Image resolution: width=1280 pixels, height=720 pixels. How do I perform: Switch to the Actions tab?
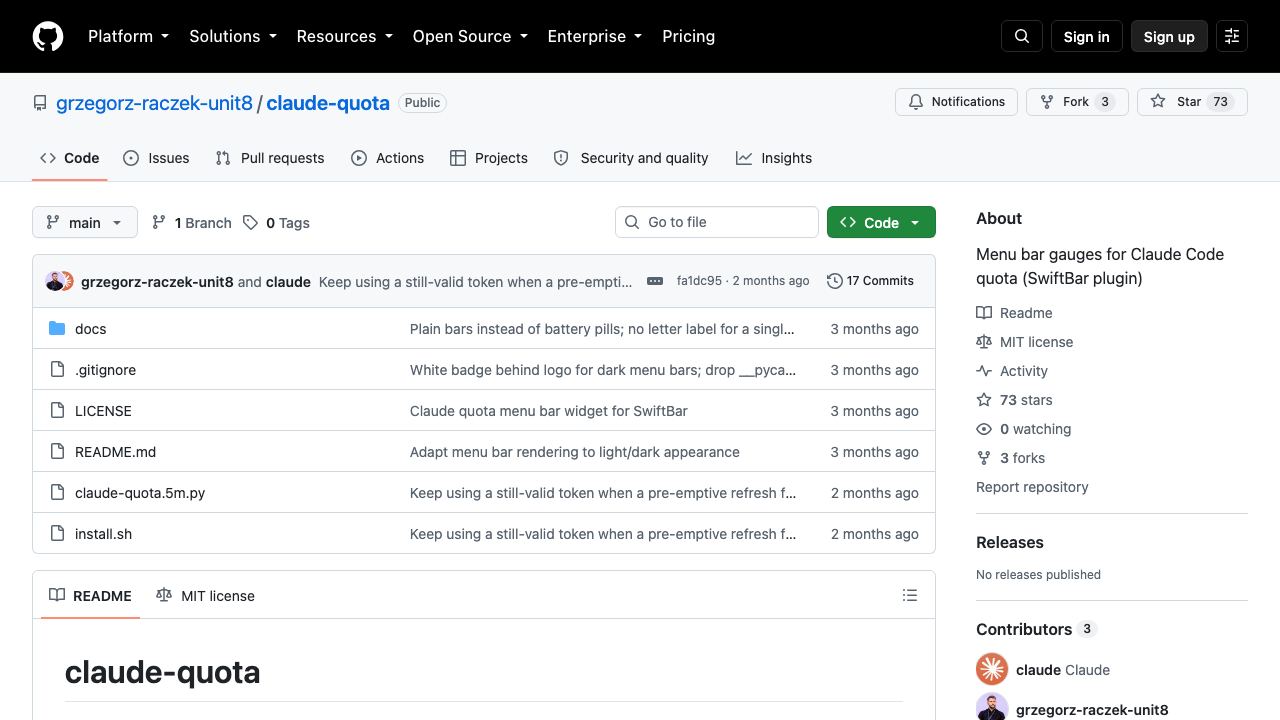[388, 158]
